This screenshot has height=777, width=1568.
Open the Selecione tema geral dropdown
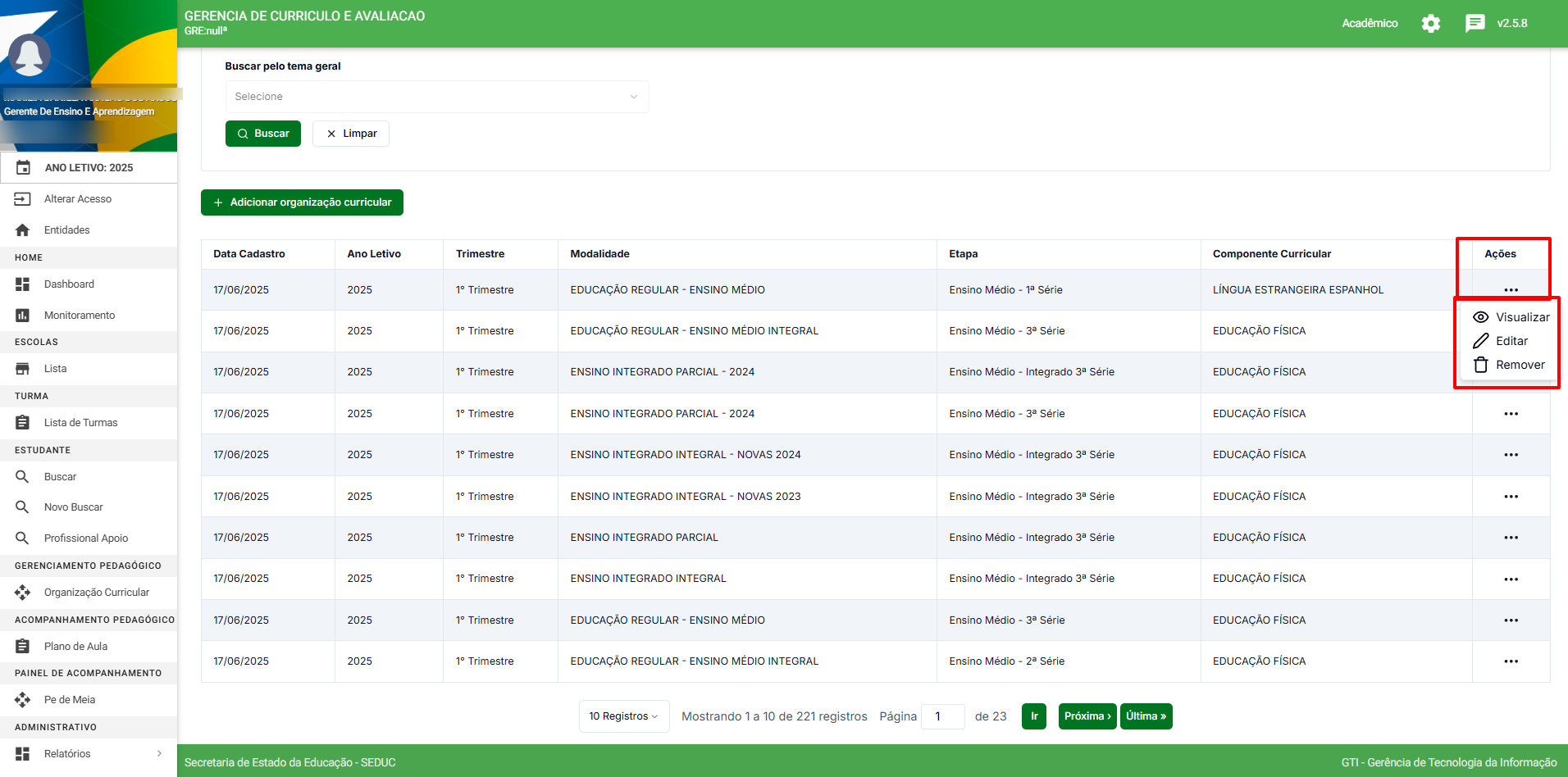pyautogui.click(x=436, y=97)
